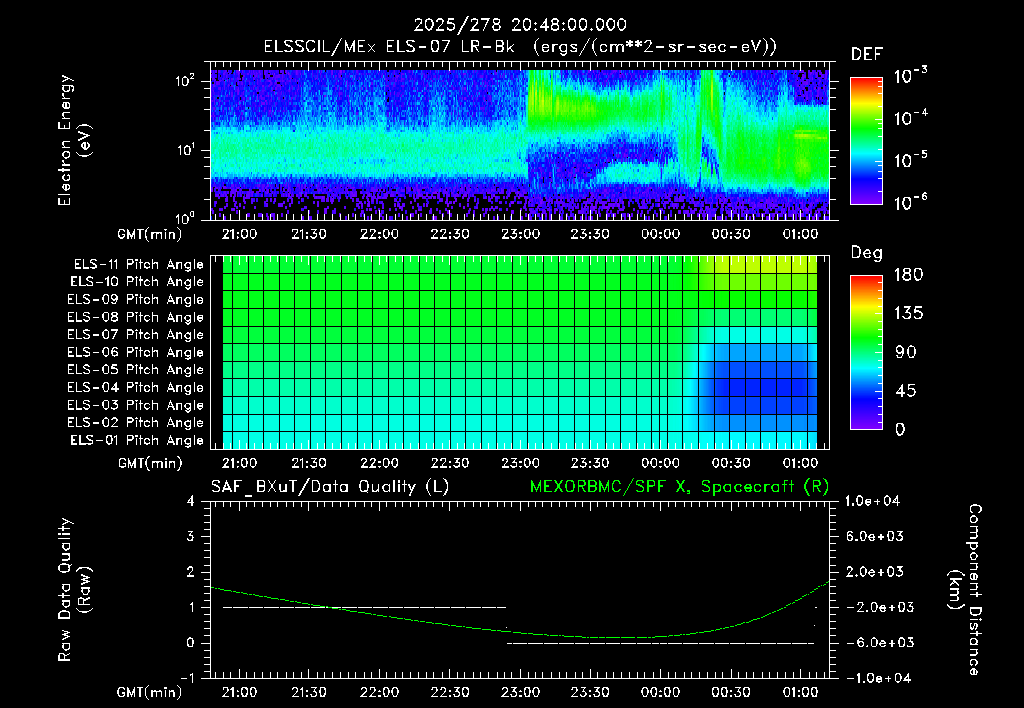This screenshot has height=708, width=1024.
Task: Select the ELS-07 Pitch Angle row label
Action: [136, 334]
